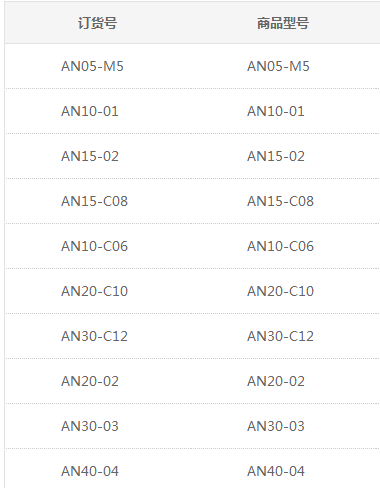Choose order number AN15-C08

point(95,201)
